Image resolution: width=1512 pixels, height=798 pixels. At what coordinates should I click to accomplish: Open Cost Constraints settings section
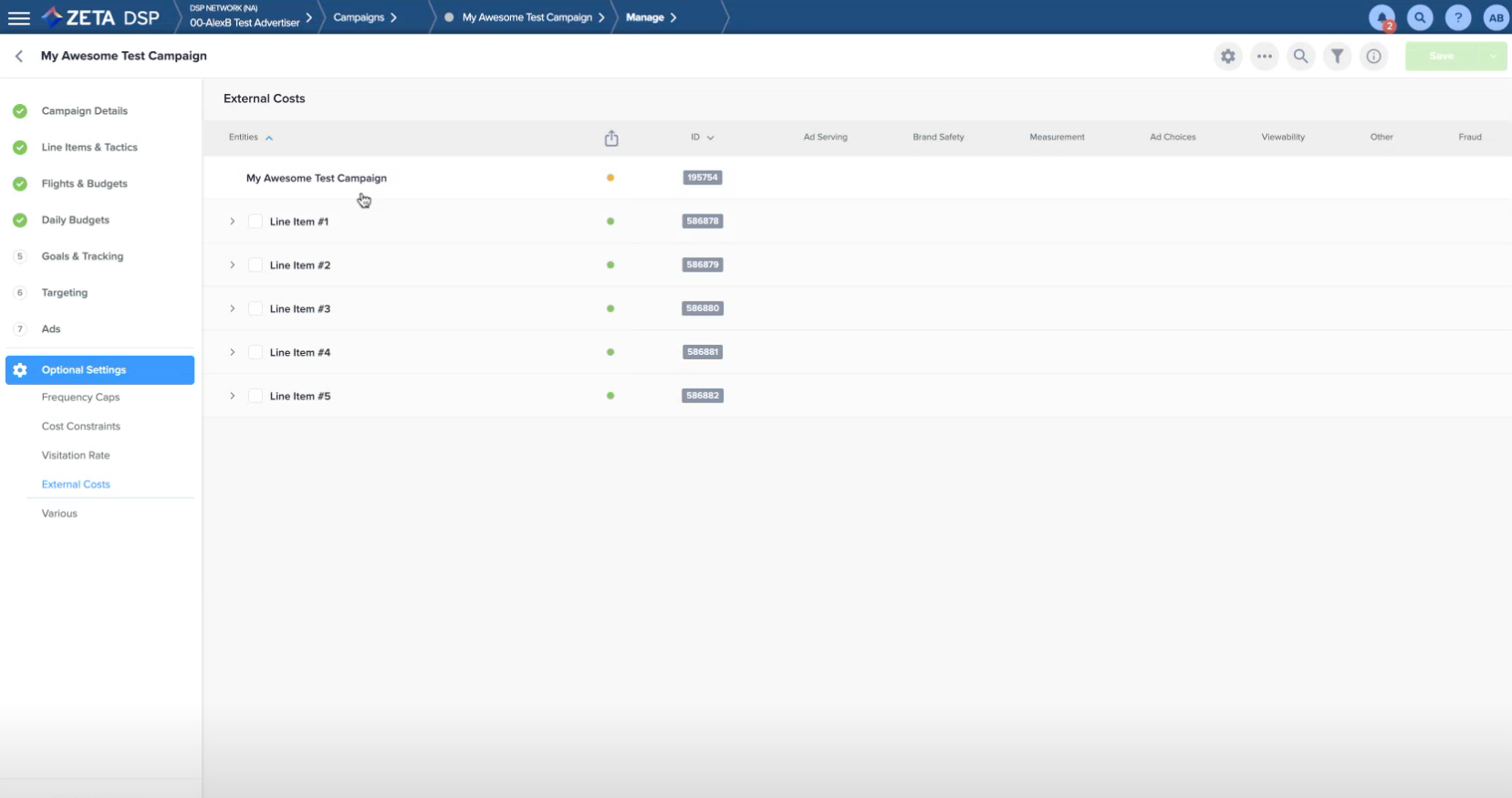click(80, 426)
